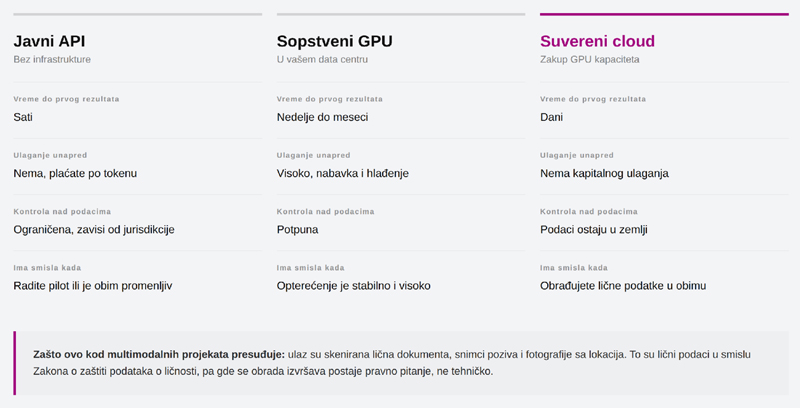
Task: Select the Javni API heading
Action: (x=49, y=41)
